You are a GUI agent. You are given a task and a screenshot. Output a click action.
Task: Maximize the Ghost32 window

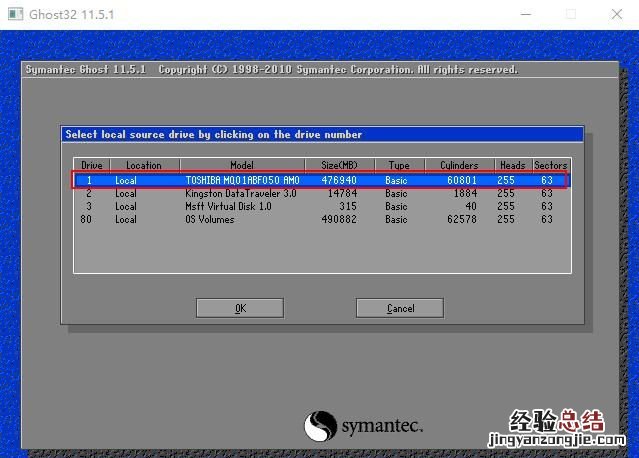[570, 15]
